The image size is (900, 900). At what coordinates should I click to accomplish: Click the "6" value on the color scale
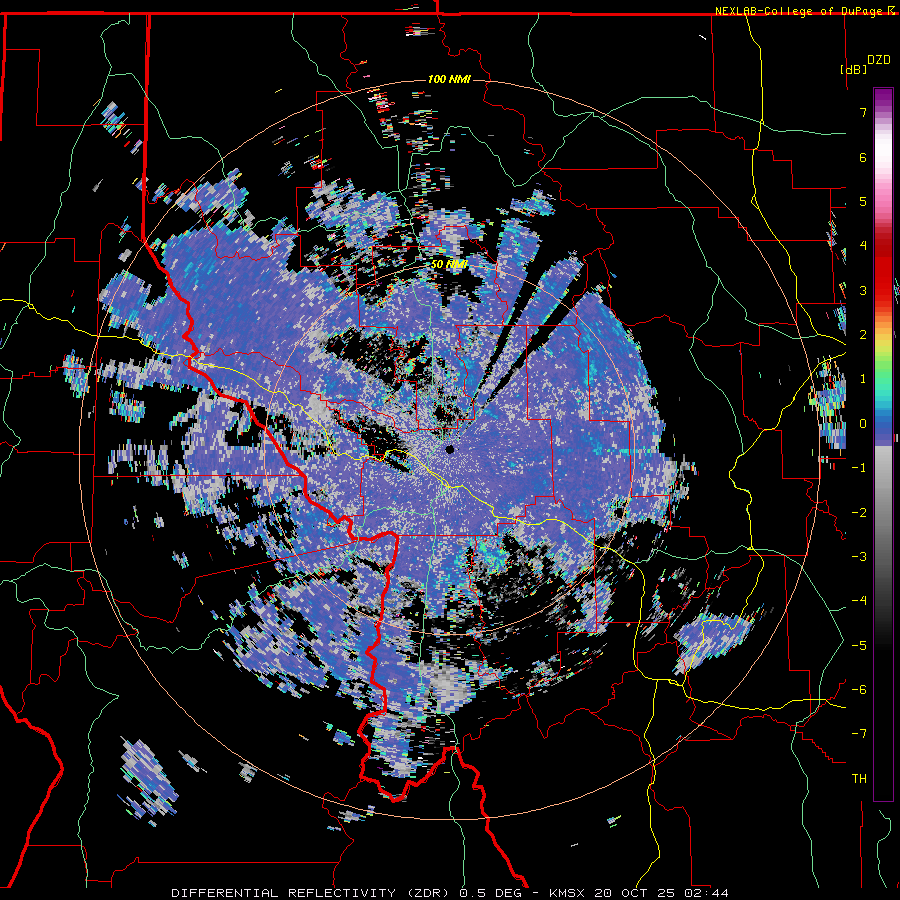[863, 157]
